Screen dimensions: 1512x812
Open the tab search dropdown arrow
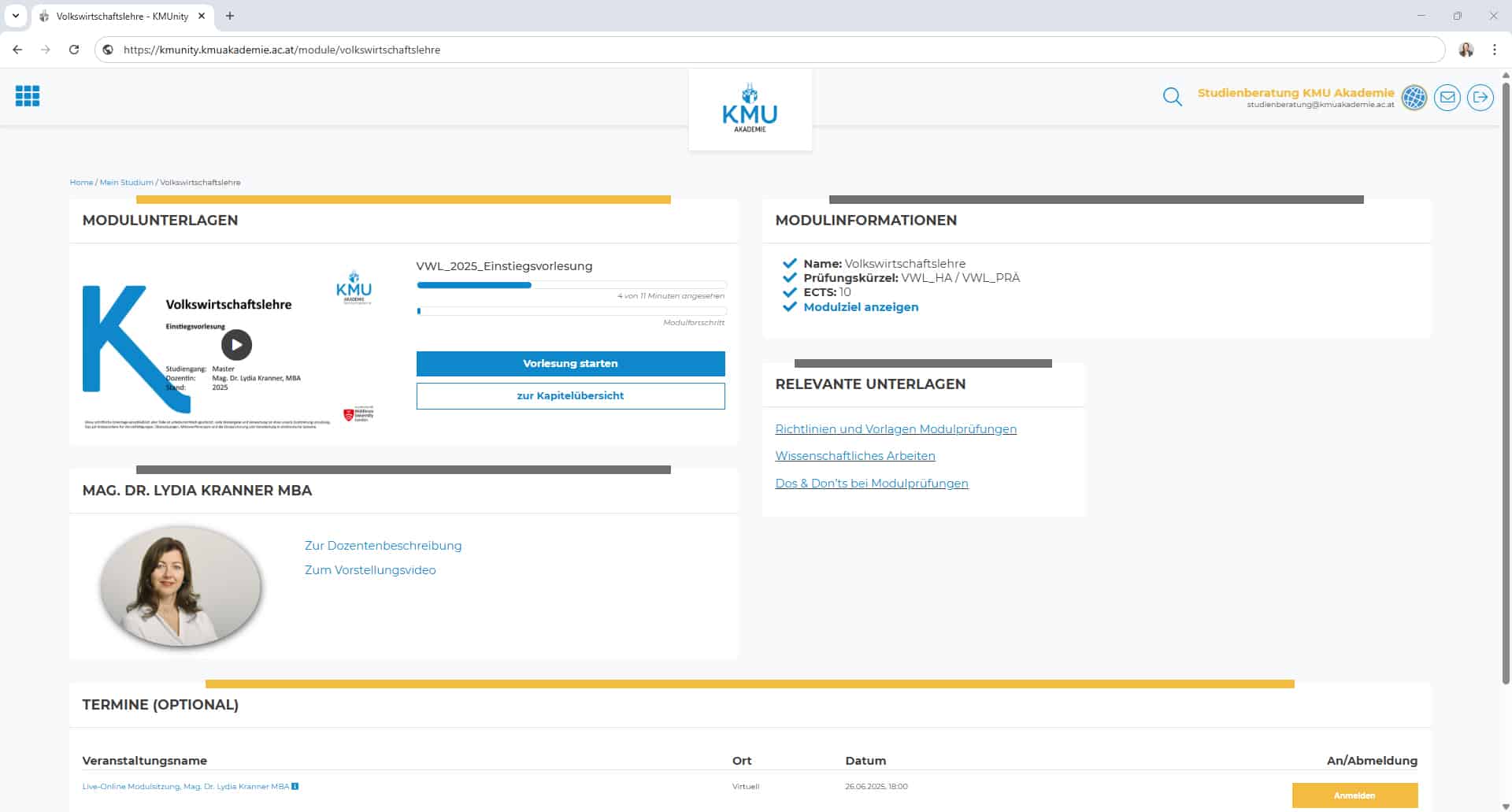click(15, 16)
